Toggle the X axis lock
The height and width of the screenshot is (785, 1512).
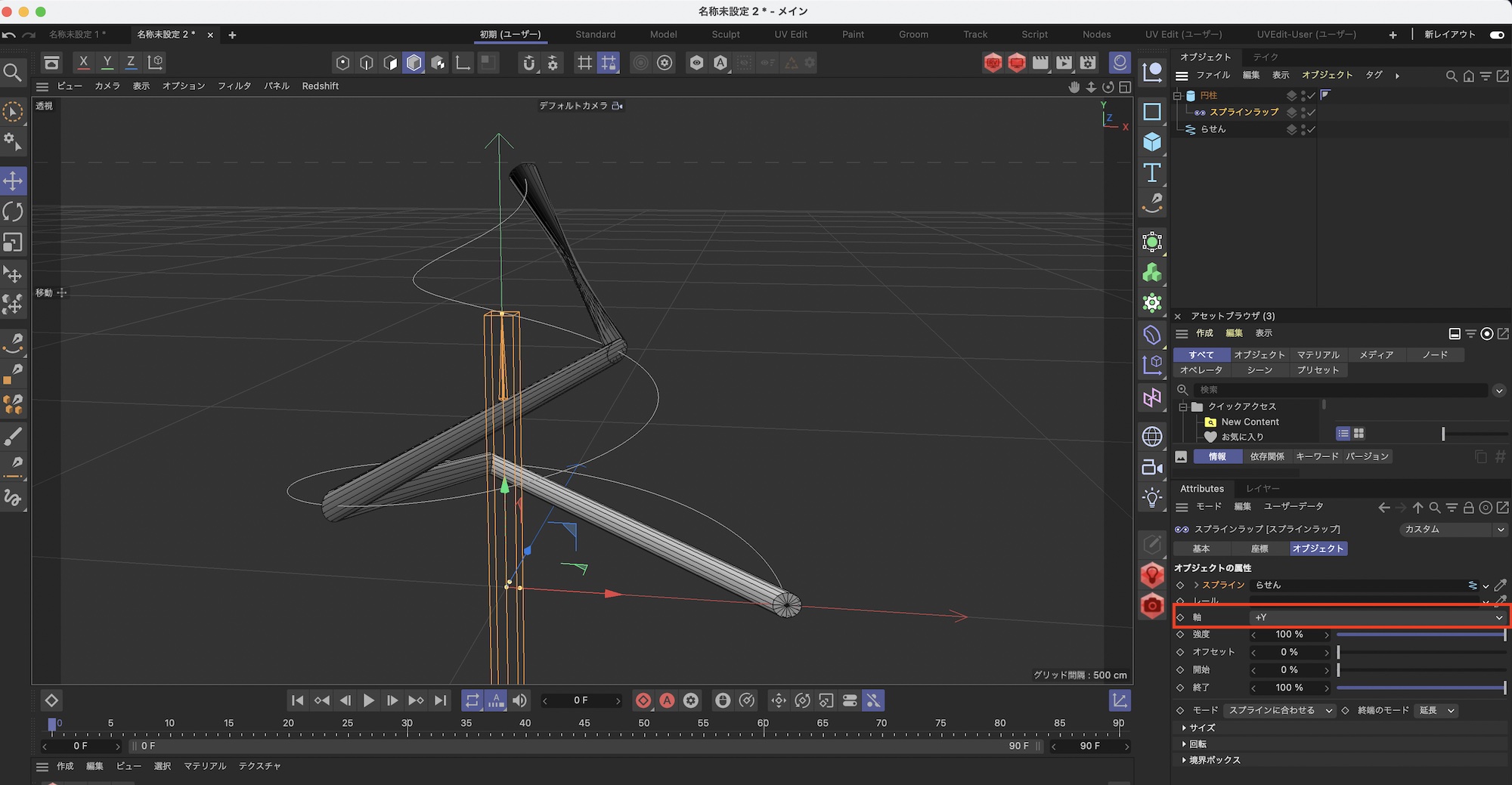(x=83, y=62)
